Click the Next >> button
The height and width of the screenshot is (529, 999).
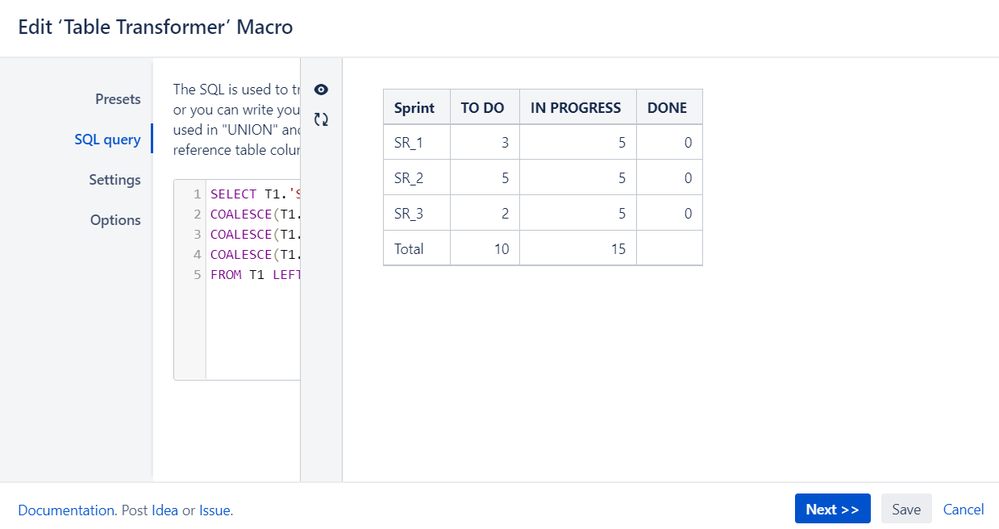pos(832,509)
